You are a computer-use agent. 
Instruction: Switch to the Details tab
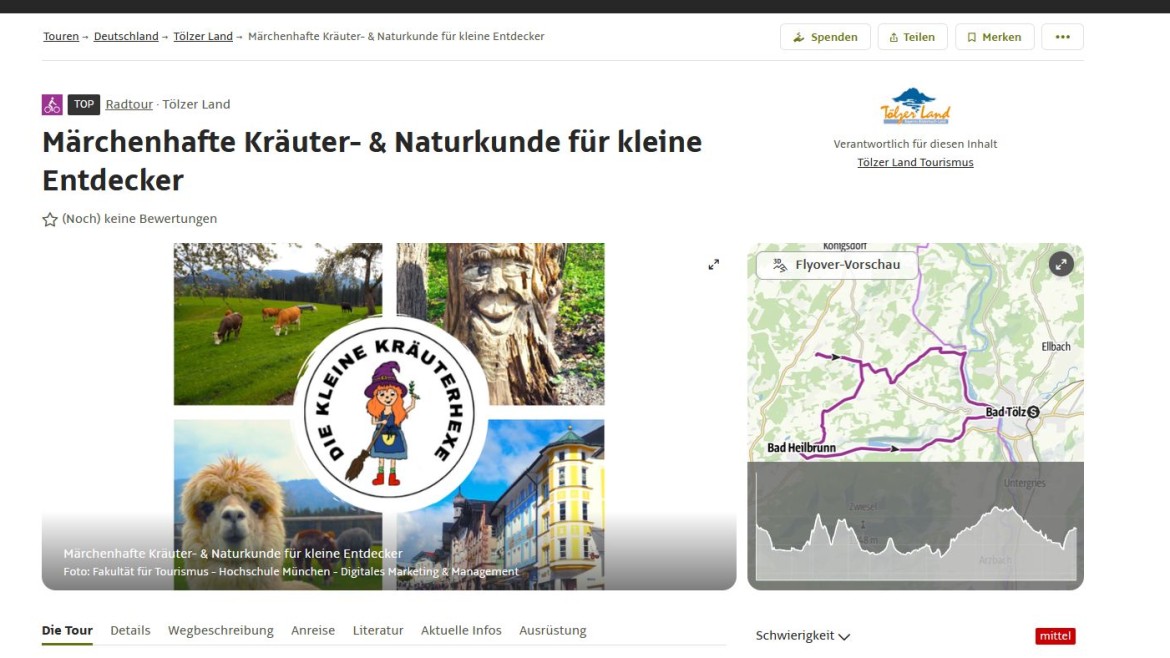coord(131,630)
